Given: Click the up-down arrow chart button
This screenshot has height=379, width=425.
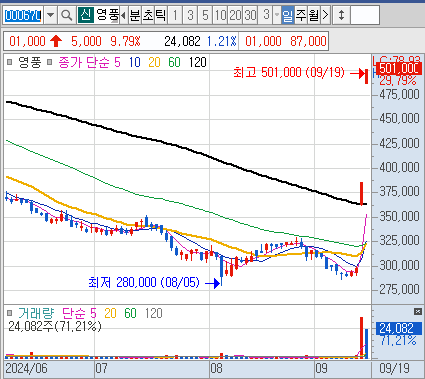Looking at the screenshot, I should 341,15.
